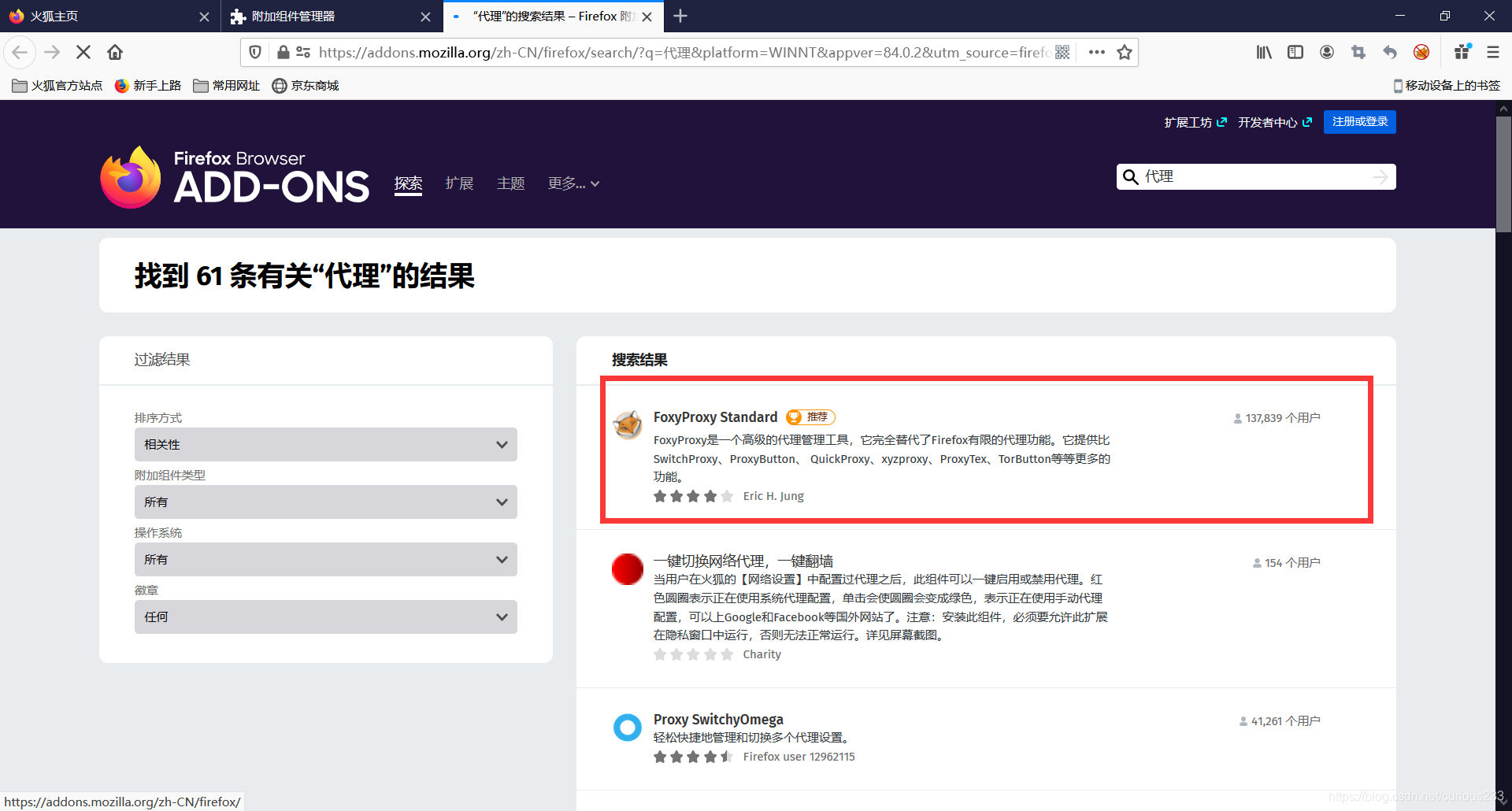
Task: Click the Eric H. Jung author name
Action: pyautogui.click(x=773, y=496)
